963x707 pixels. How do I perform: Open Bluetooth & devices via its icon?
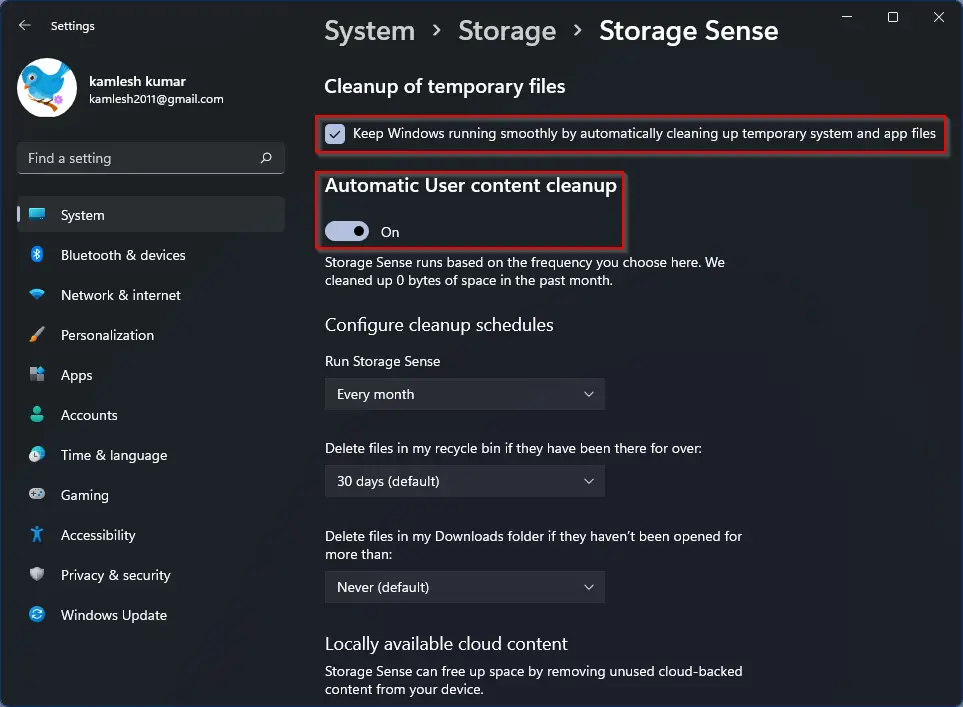(x=37, y=254)
